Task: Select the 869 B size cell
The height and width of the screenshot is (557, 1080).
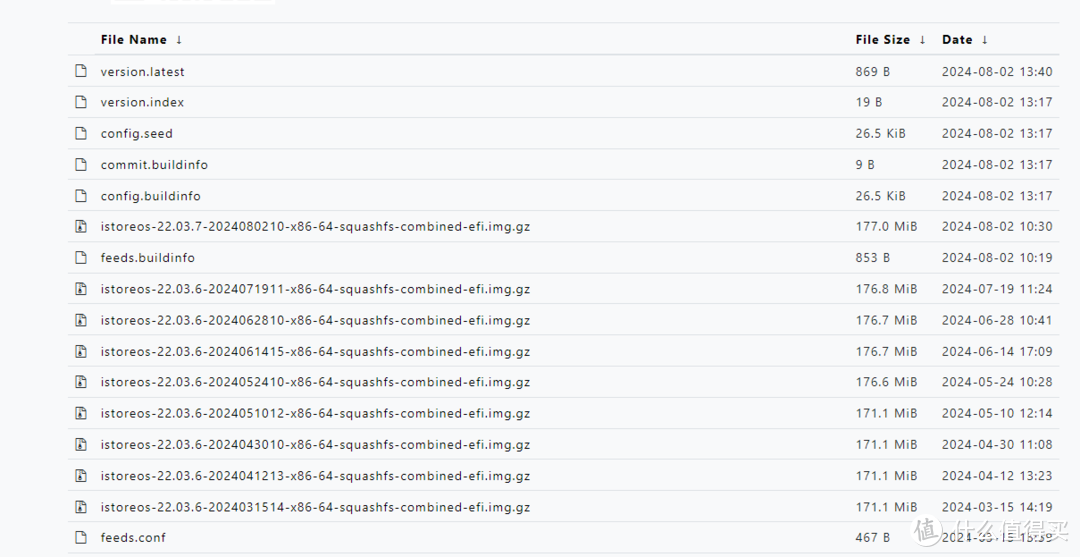Action: [x=873, y=72]
